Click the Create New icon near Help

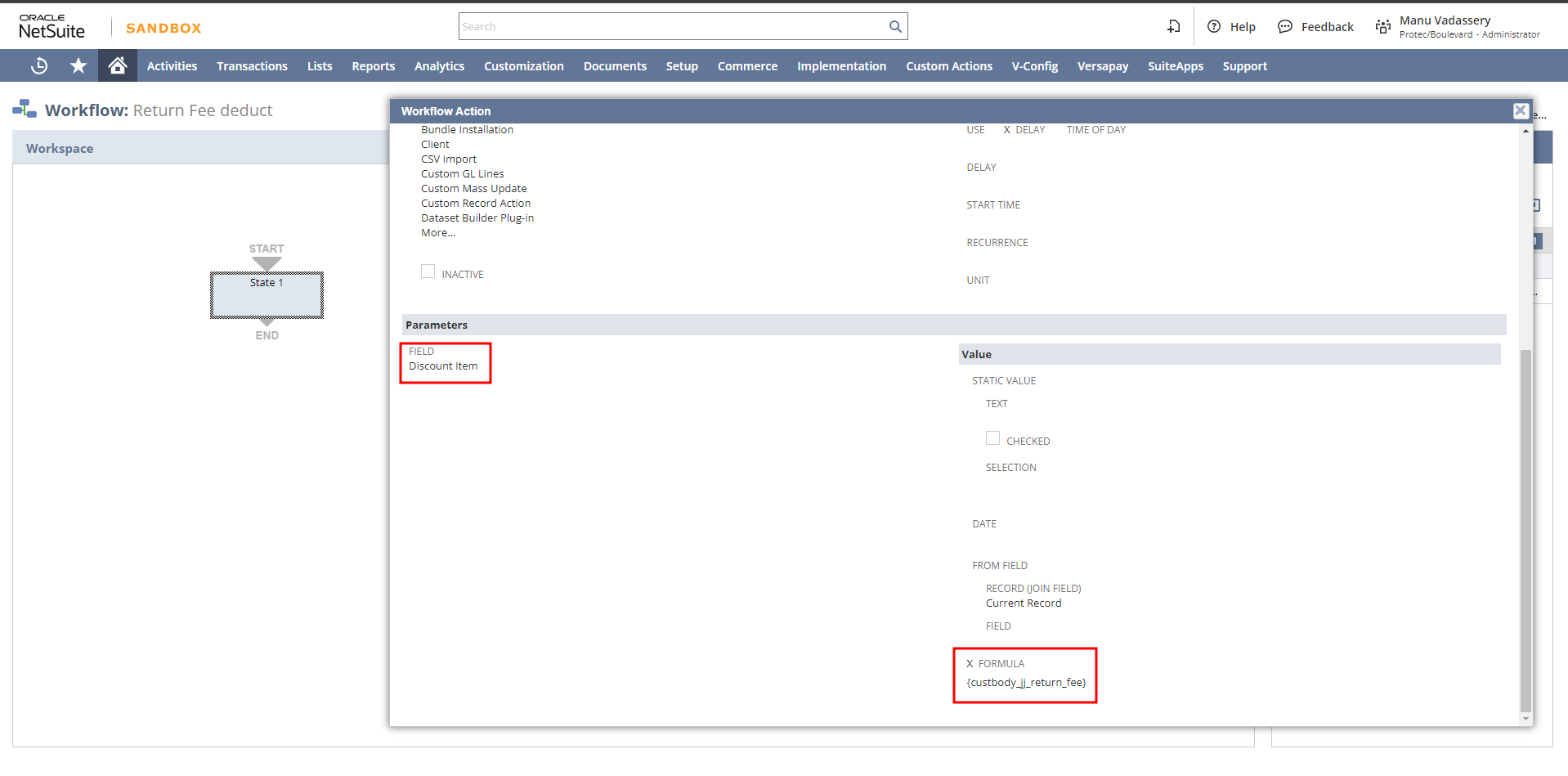pos(1174,27)
